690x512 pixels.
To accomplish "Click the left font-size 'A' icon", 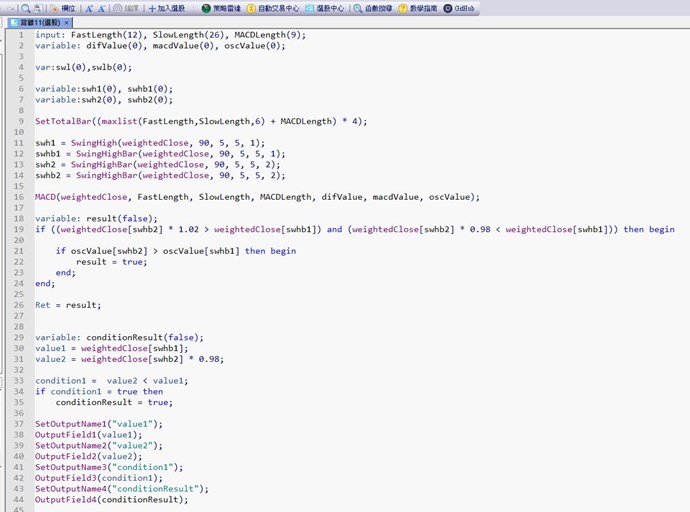I will [x=88, y=8].
